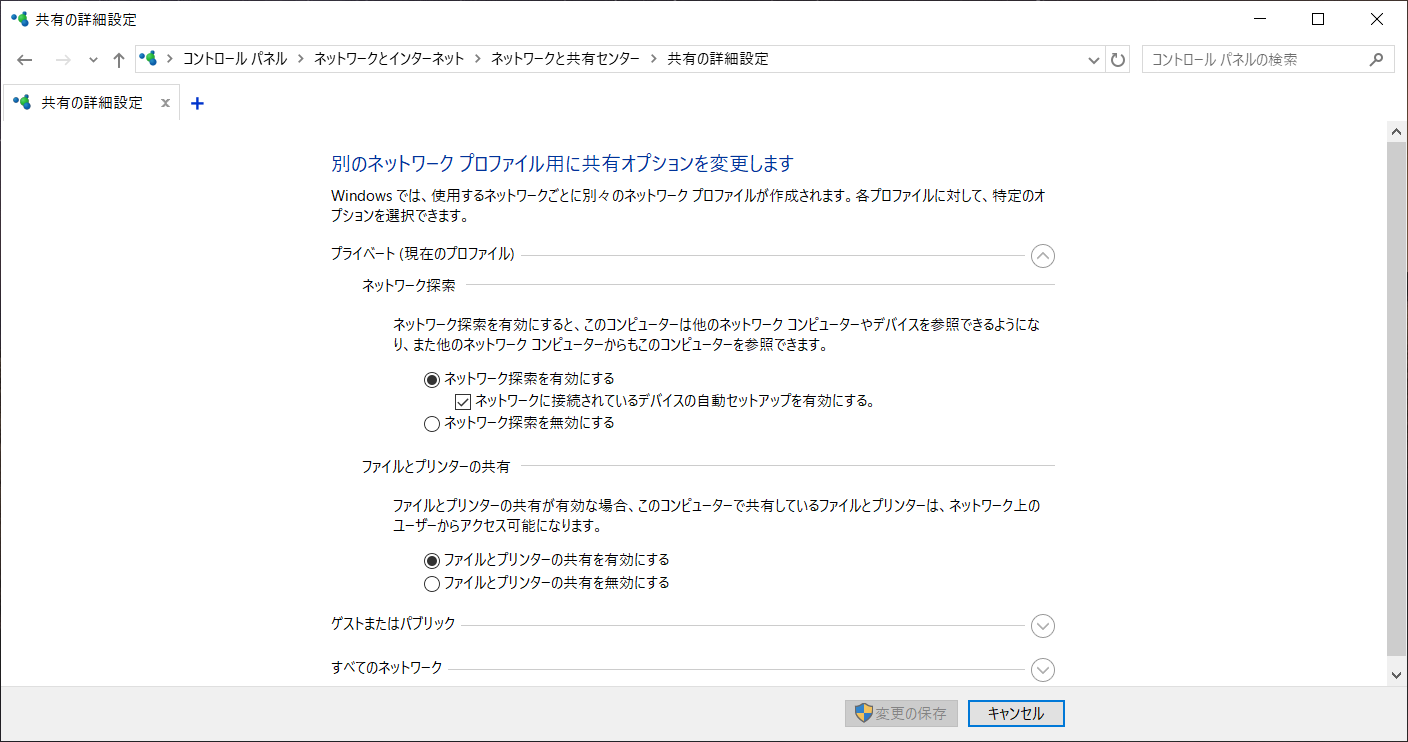
Task: Select ネットワーク探索を無効にする radio button
Action: click(432, 423)
